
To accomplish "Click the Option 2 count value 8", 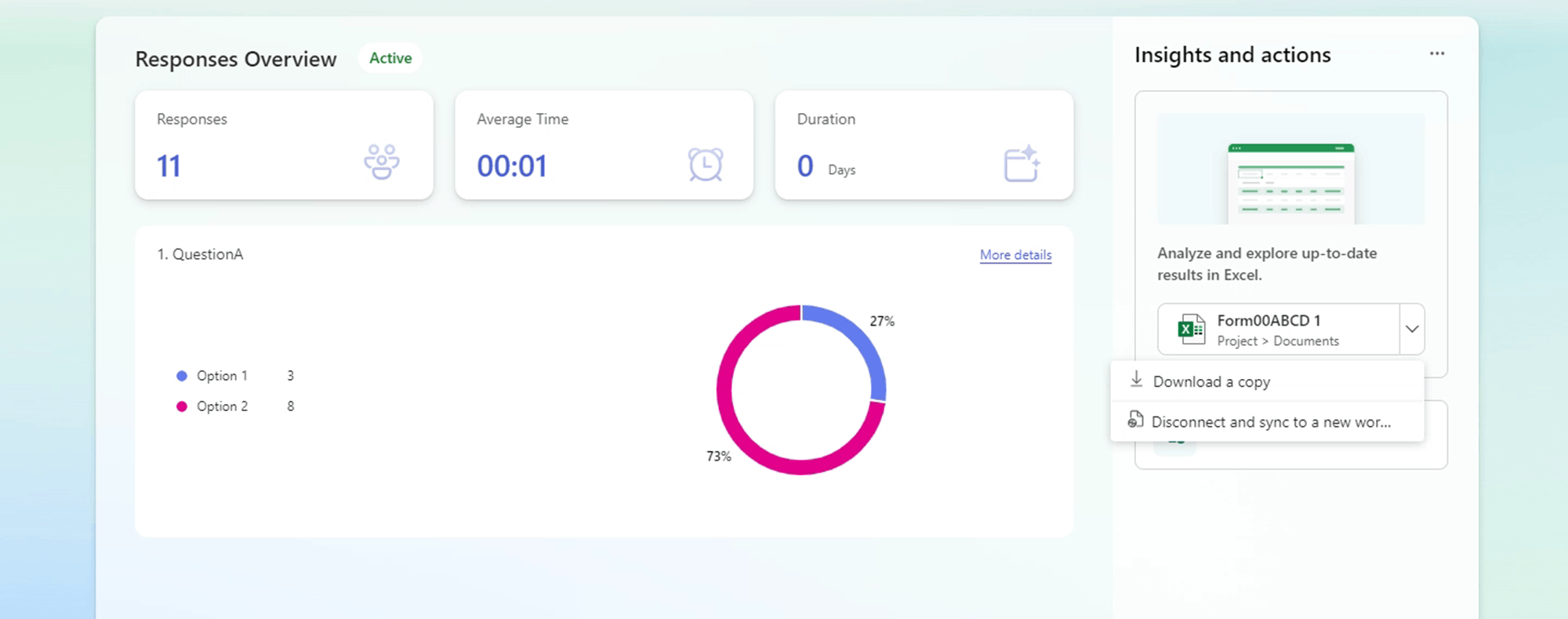I will tap(290, 406).
